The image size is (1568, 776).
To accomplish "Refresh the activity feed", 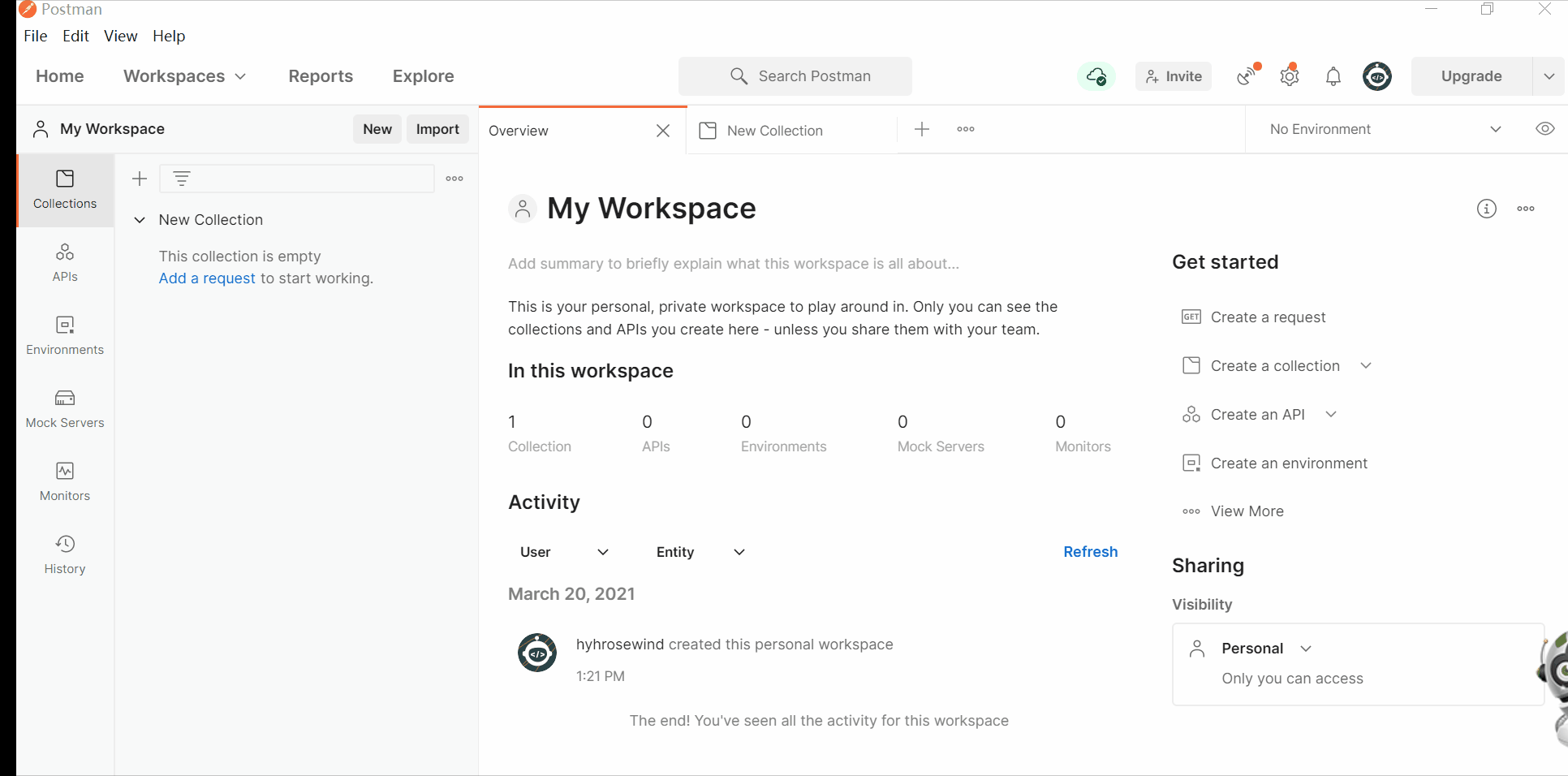I will click(x=1091, y=552).
